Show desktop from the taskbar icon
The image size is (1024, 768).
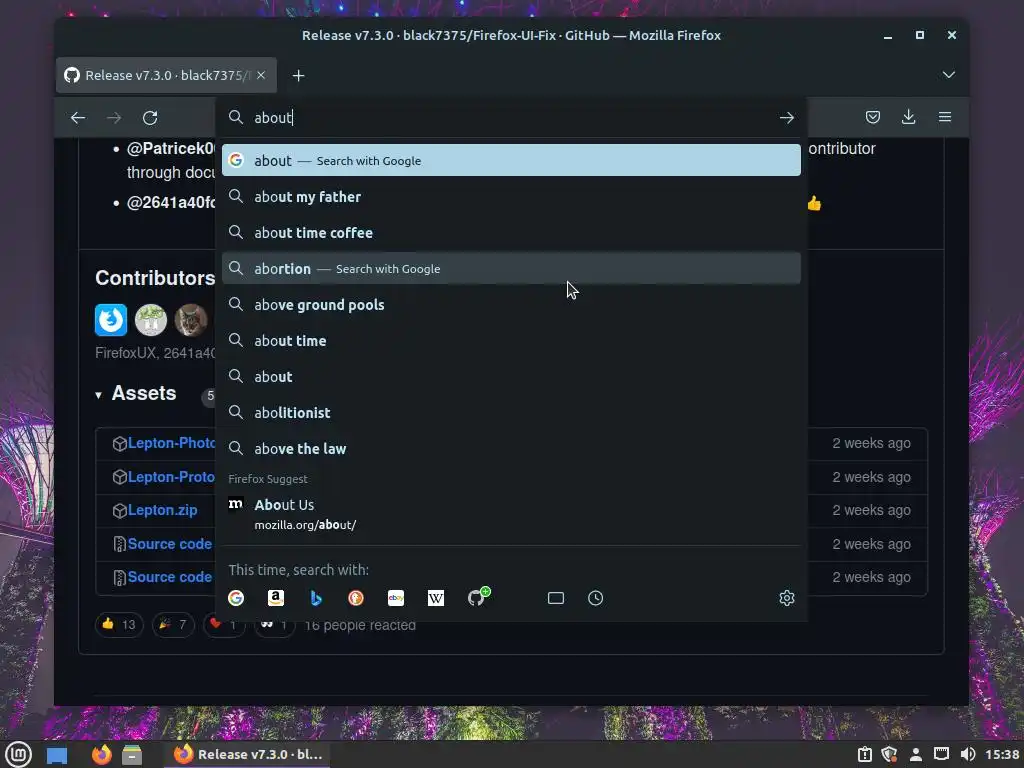coord(57,755)
